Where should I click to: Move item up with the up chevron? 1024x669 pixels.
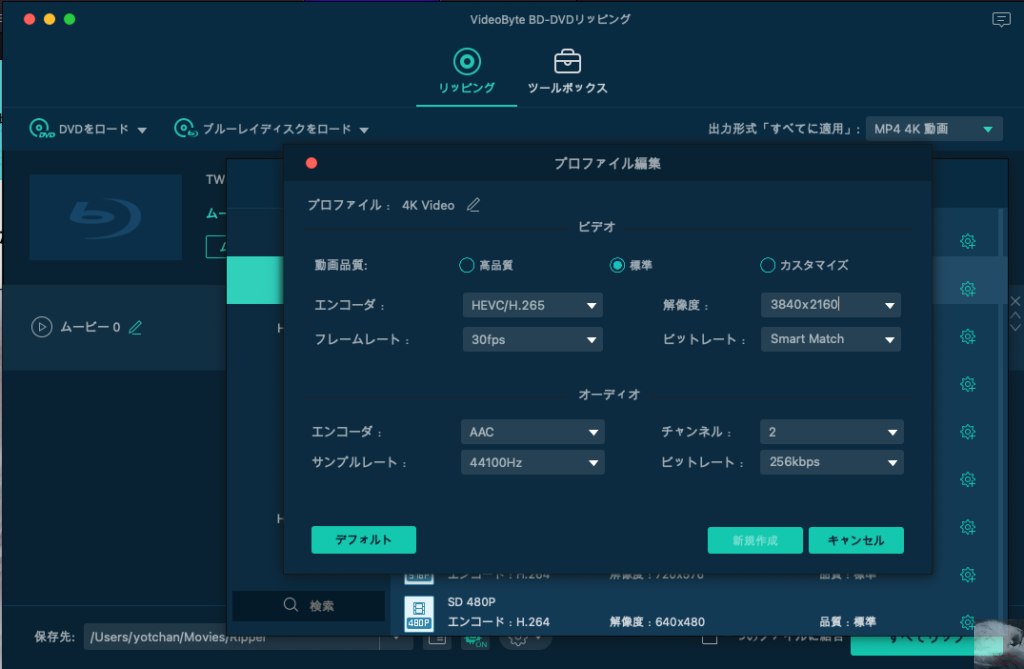1016,316
